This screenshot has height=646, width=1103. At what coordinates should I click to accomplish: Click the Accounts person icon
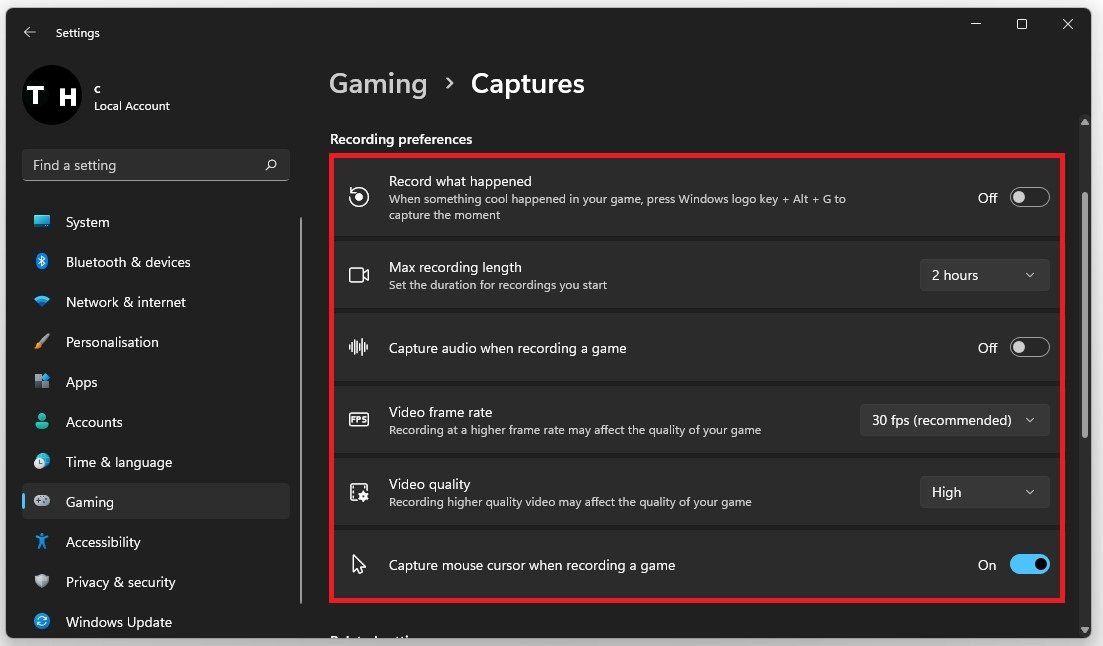pyautogui.click(x=42, y=422)
